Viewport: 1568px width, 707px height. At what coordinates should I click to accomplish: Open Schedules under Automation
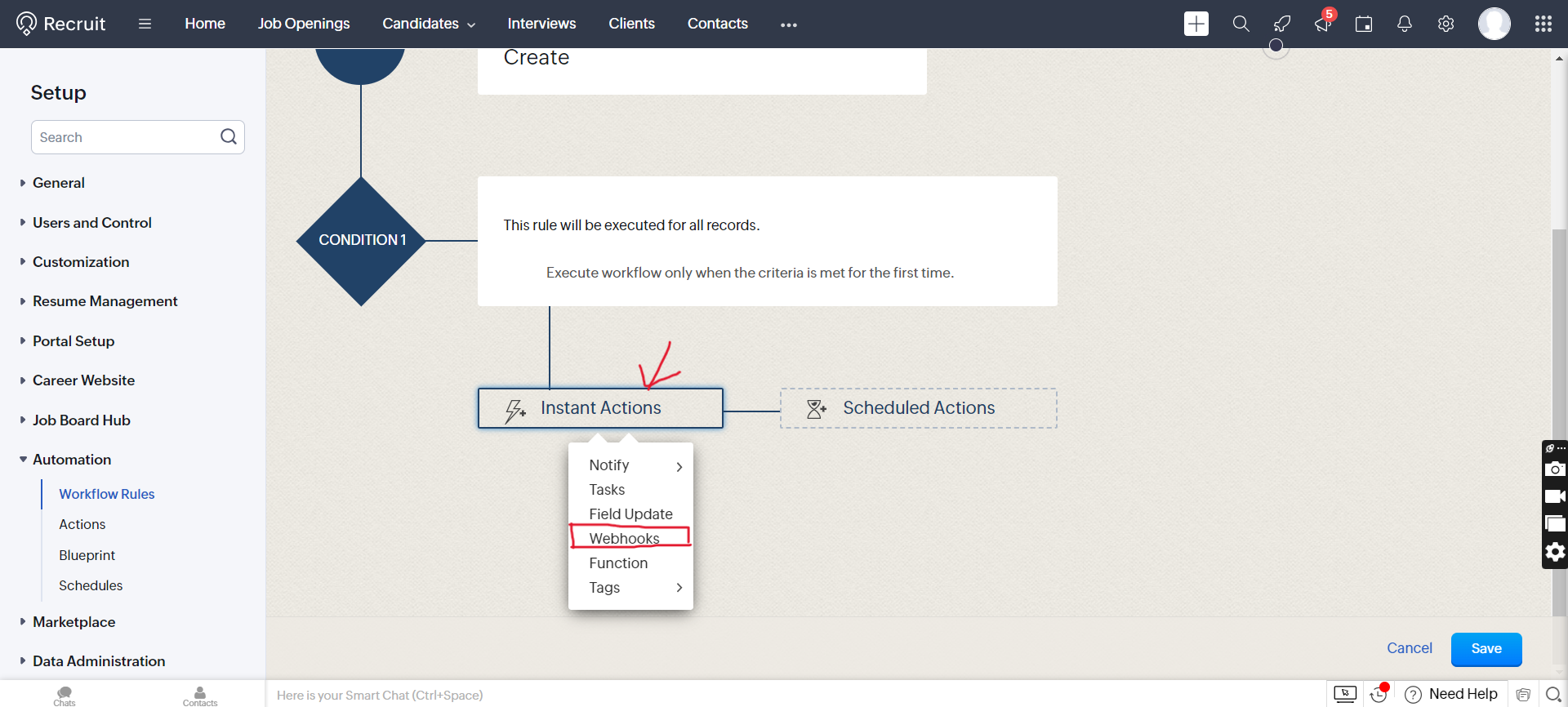[91, 585]
